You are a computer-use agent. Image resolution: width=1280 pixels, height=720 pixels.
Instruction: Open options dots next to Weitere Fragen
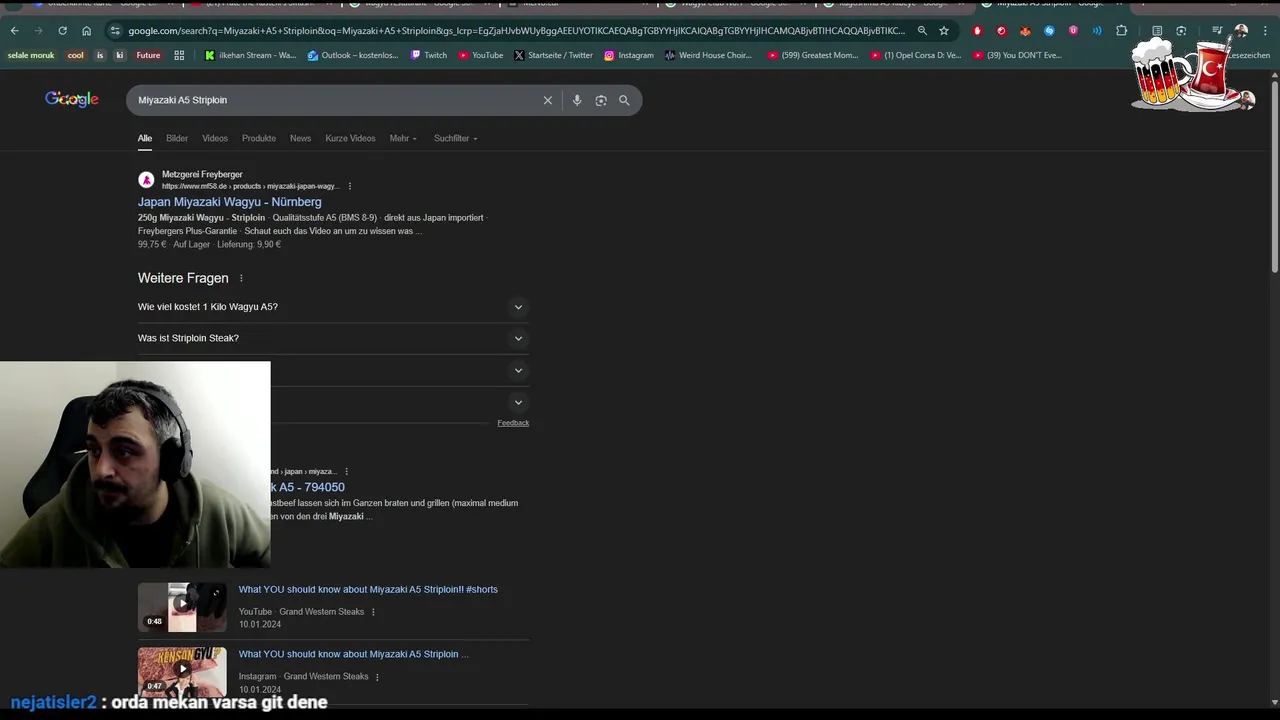coord(241,278)
